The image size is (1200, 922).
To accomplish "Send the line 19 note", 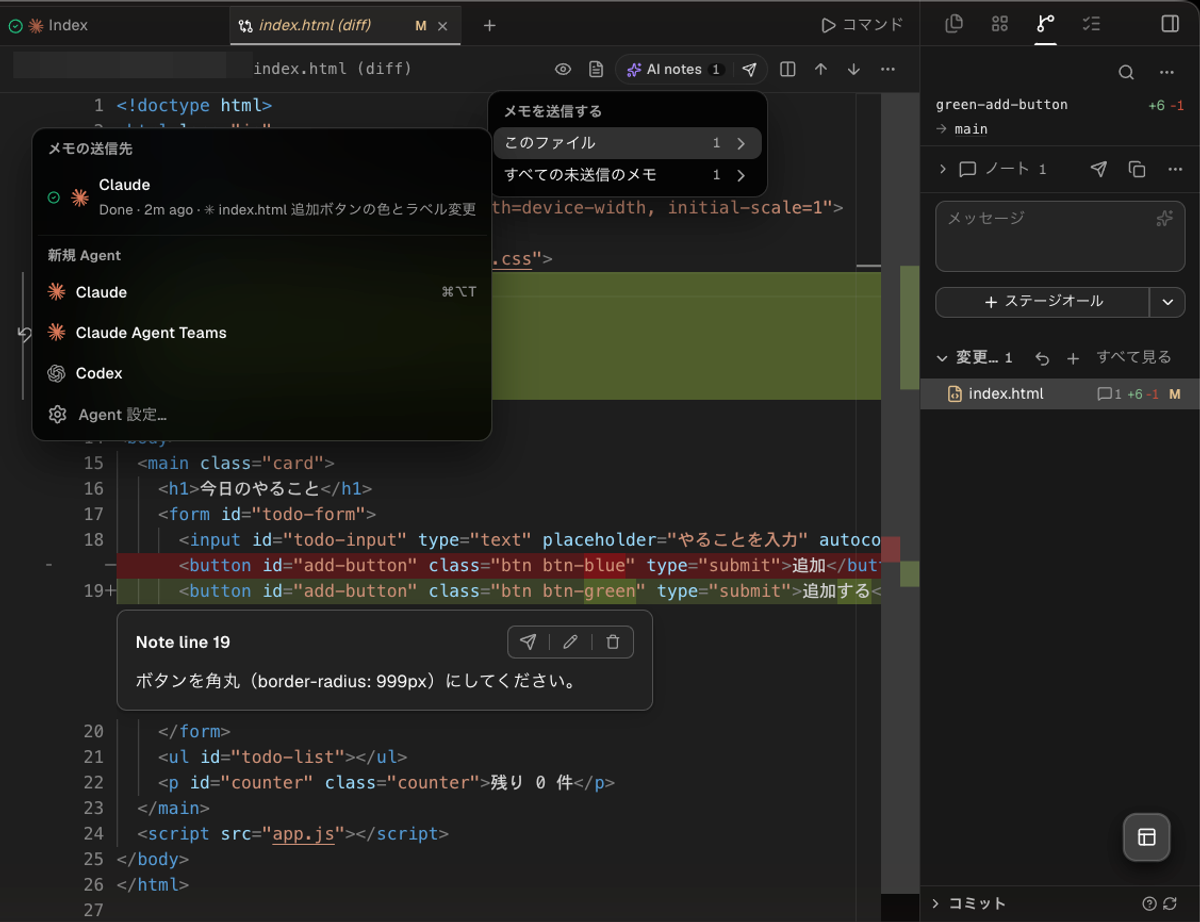I will click(528, 642).
